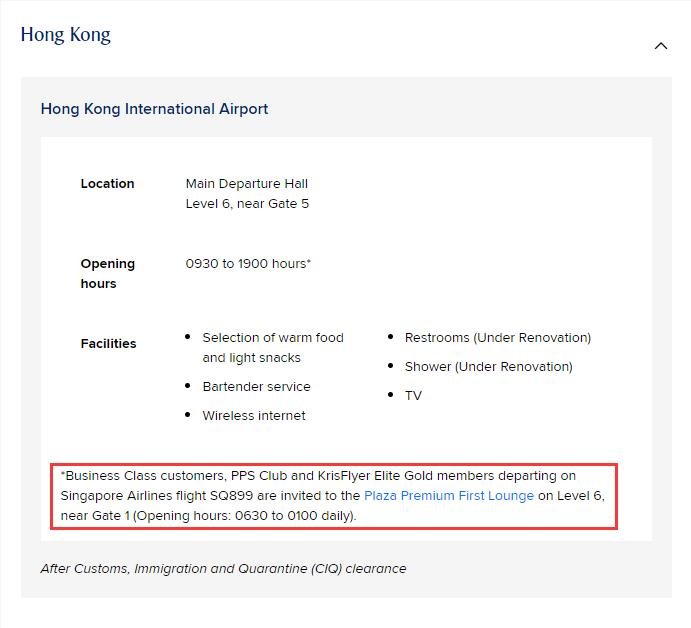Select the Facilities label

(108, 343)
